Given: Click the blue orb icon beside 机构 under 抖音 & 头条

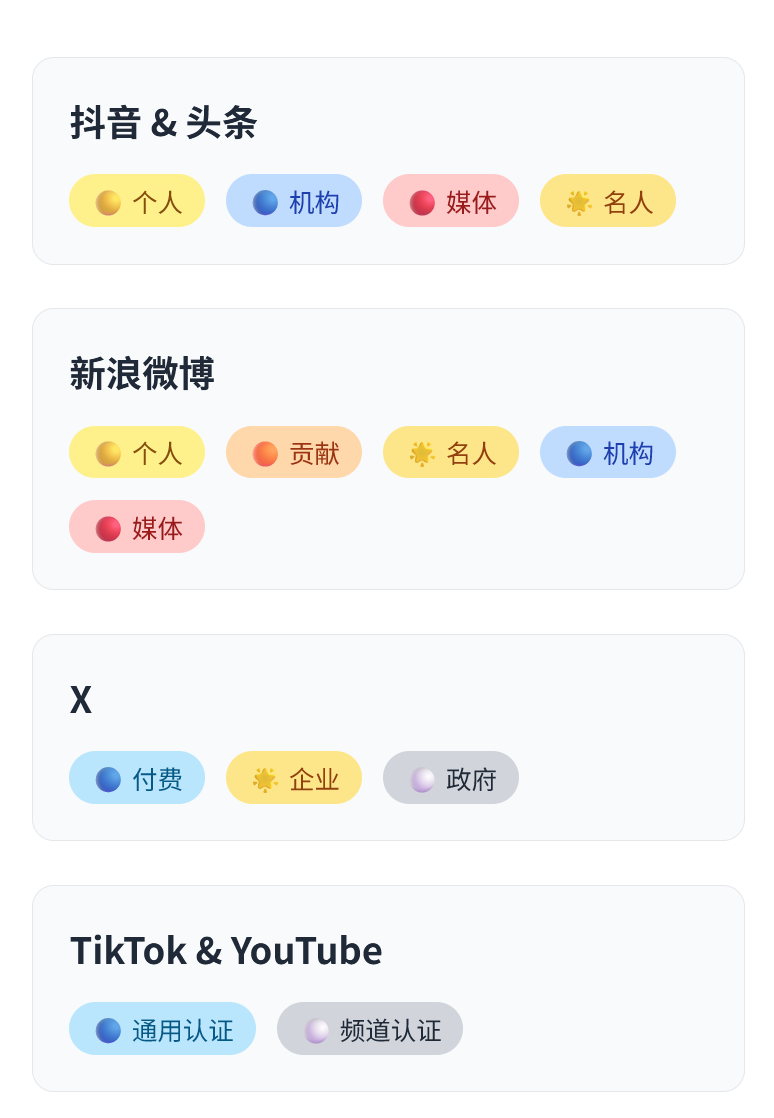Looking at the screenshot, I should (265, 202).
